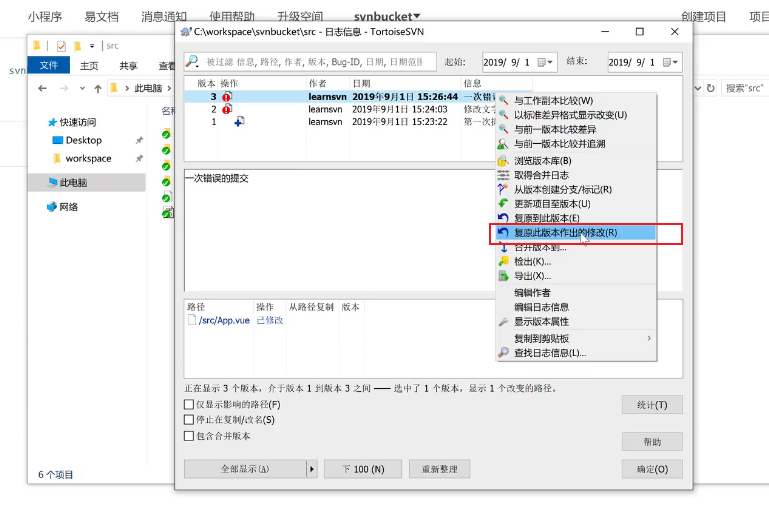Open workspace in Explorer quick access
This screenshot has height=512, width=769.
coord(88,158)
